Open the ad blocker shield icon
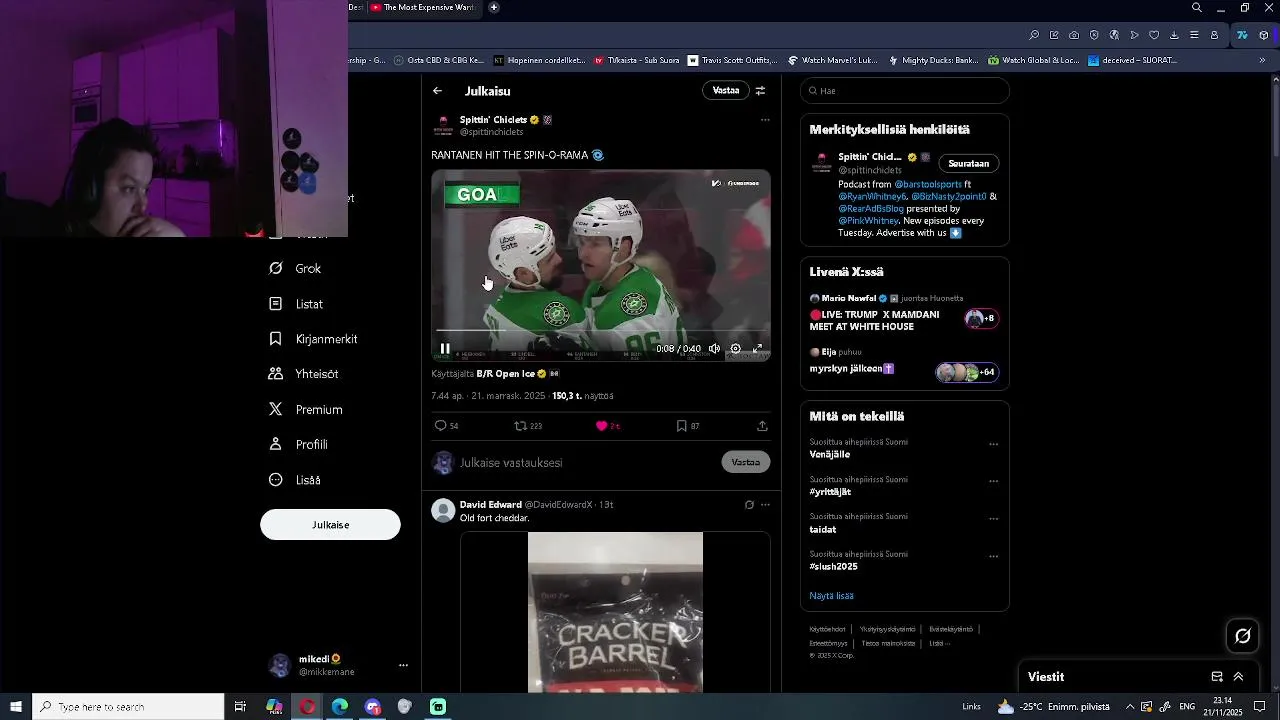 click(x=1094, y=35)
